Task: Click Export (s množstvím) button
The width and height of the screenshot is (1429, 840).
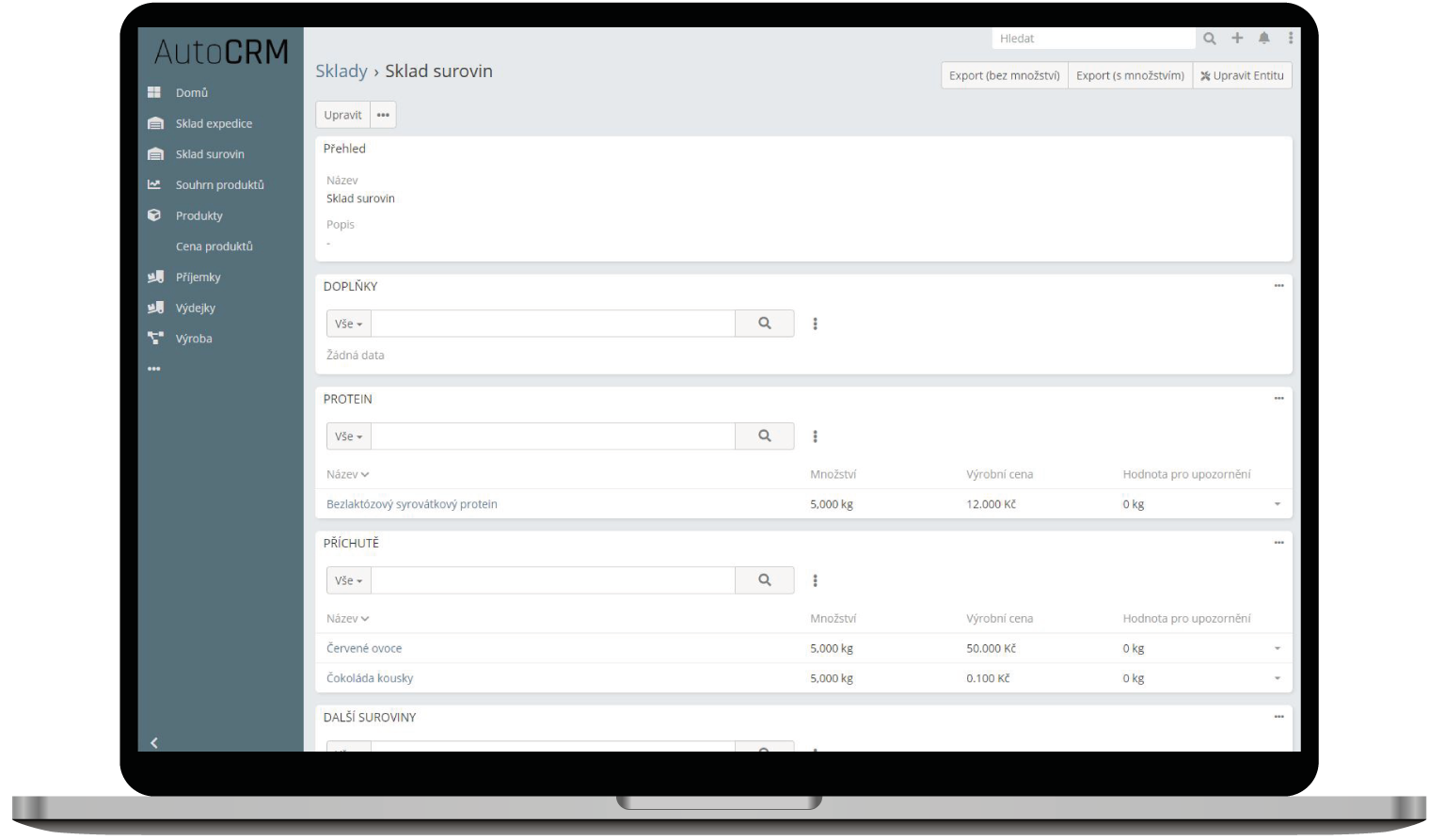Action: [1130, 76]
